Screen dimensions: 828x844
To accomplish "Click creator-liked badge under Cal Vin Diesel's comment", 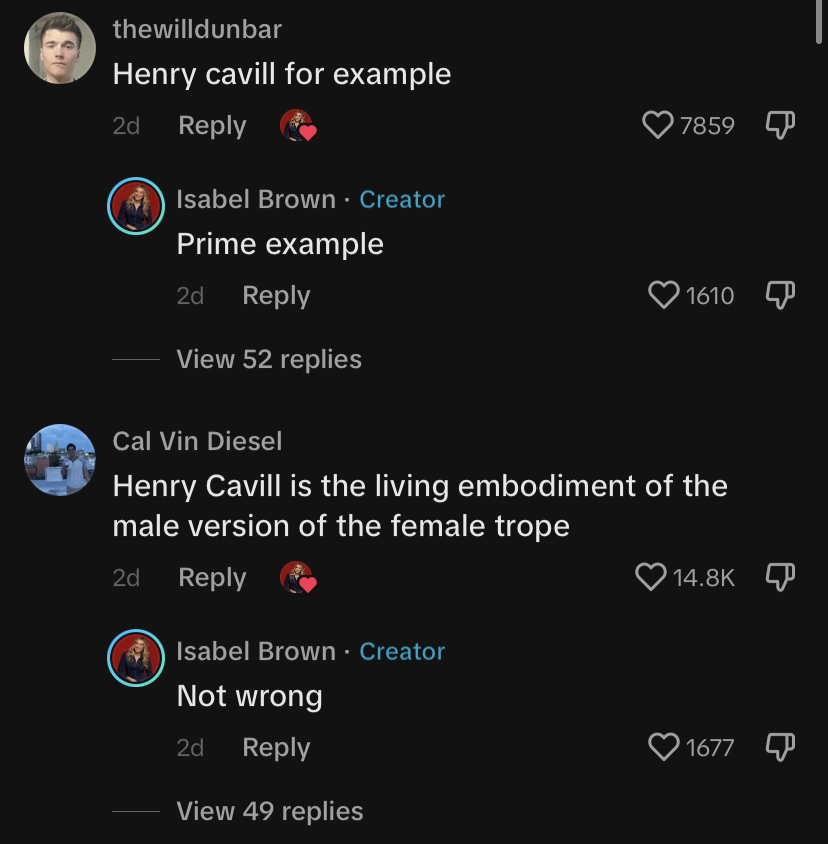I will click(298, 577).
